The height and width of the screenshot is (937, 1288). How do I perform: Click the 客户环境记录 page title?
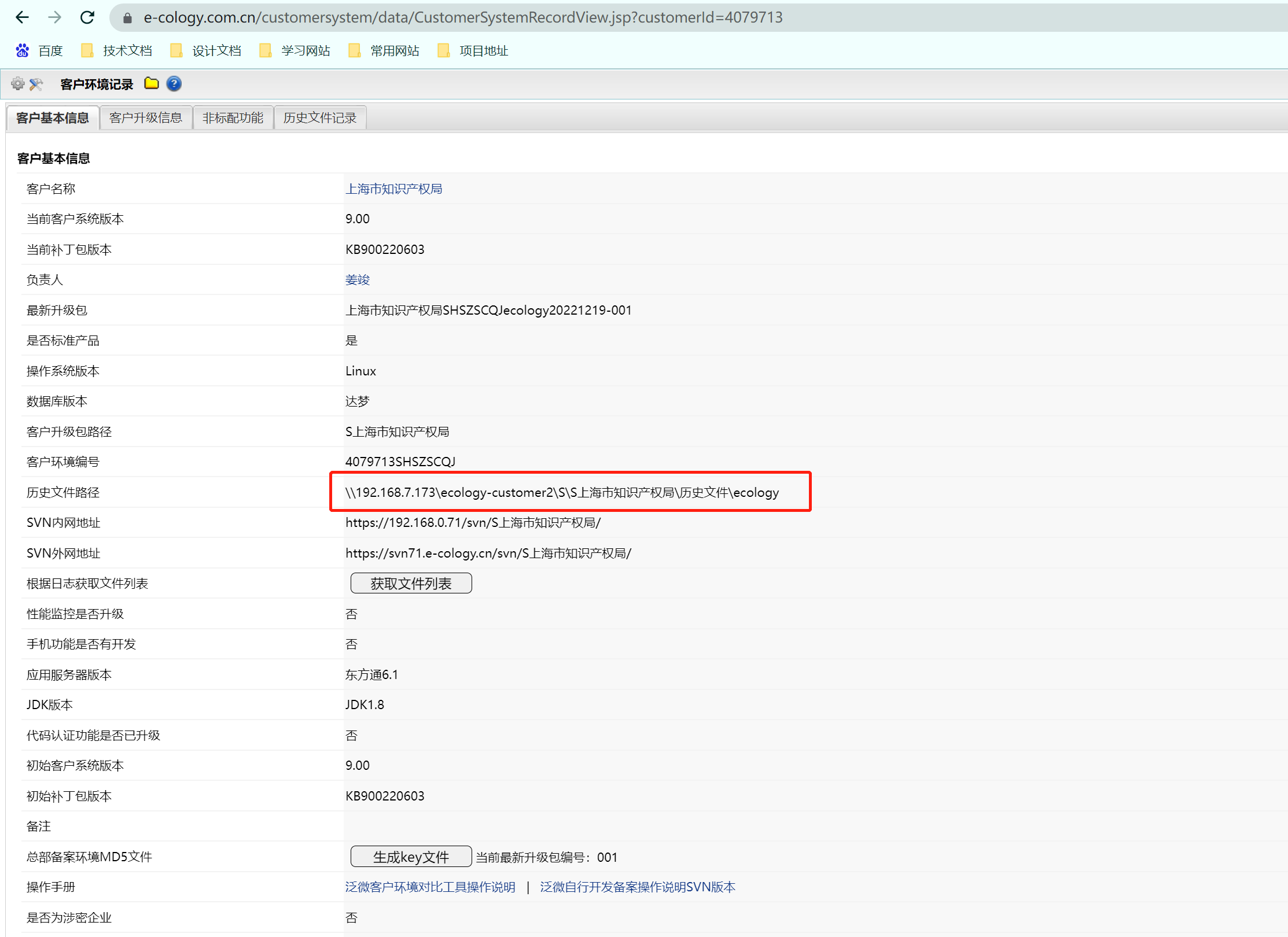(x=97, y=84)
